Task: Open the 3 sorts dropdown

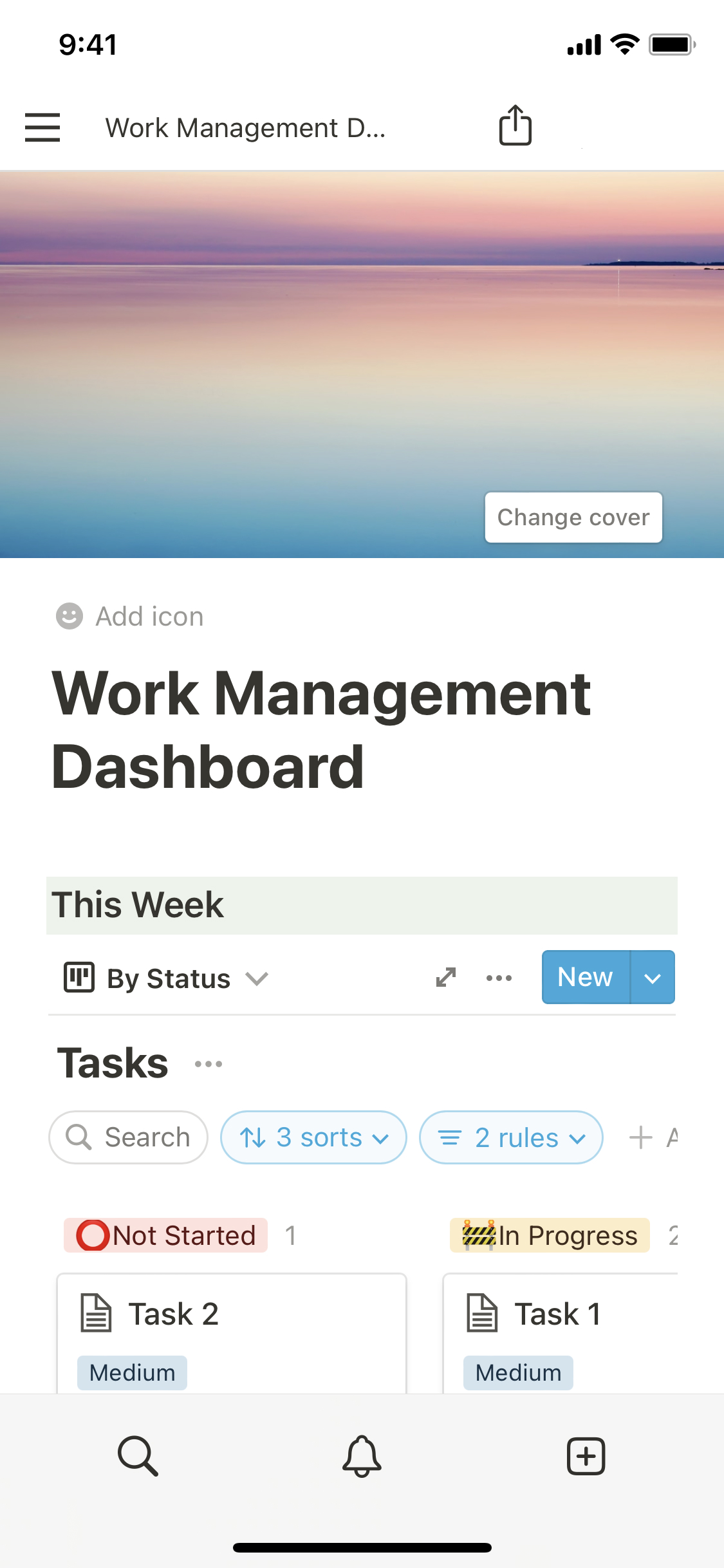Action: pos(313,1137)
